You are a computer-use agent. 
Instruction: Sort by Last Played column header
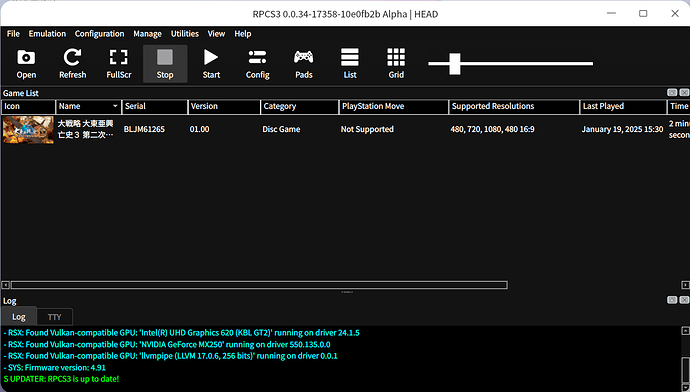tap(624, 106)
